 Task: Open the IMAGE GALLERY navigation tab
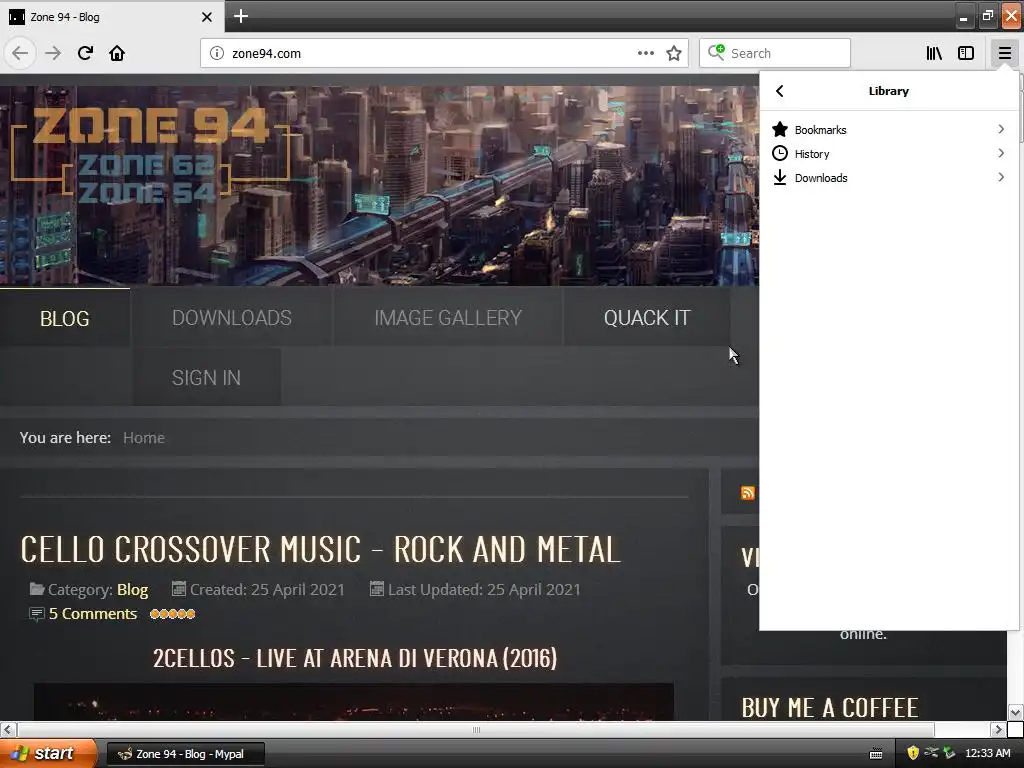[x=448, y=318]
